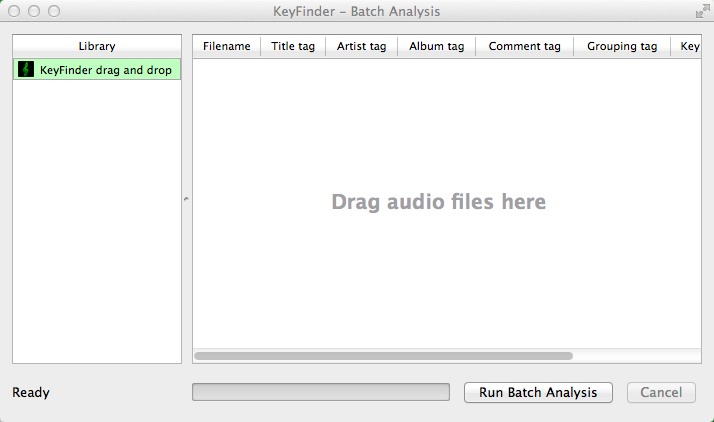Click the batch analysis progress bar

click(321, 392)
